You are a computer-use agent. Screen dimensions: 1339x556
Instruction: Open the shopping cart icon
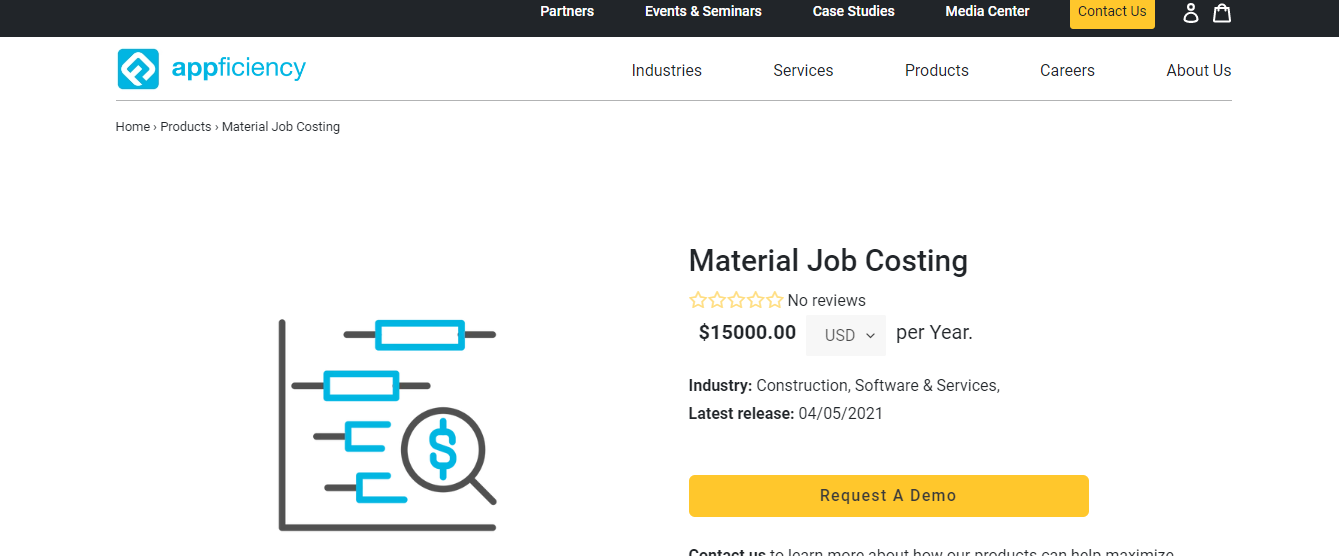click(x=1221, y=12)
